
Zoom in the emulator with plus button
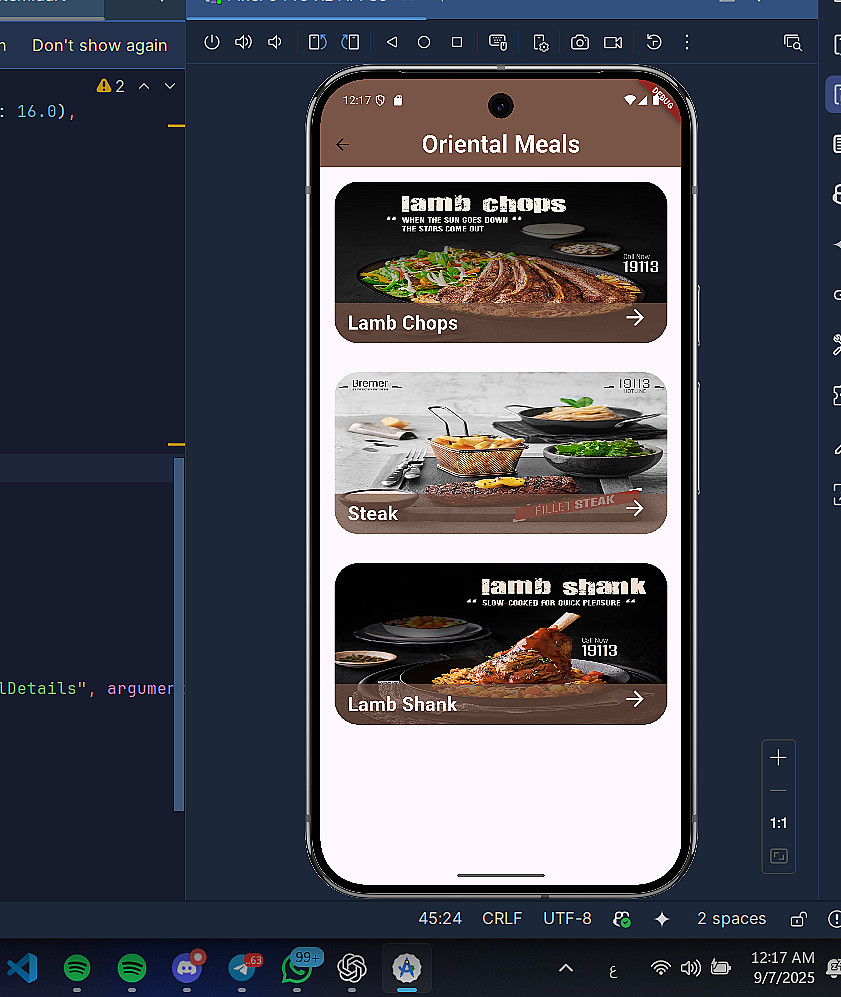click(x=778, y=757)
